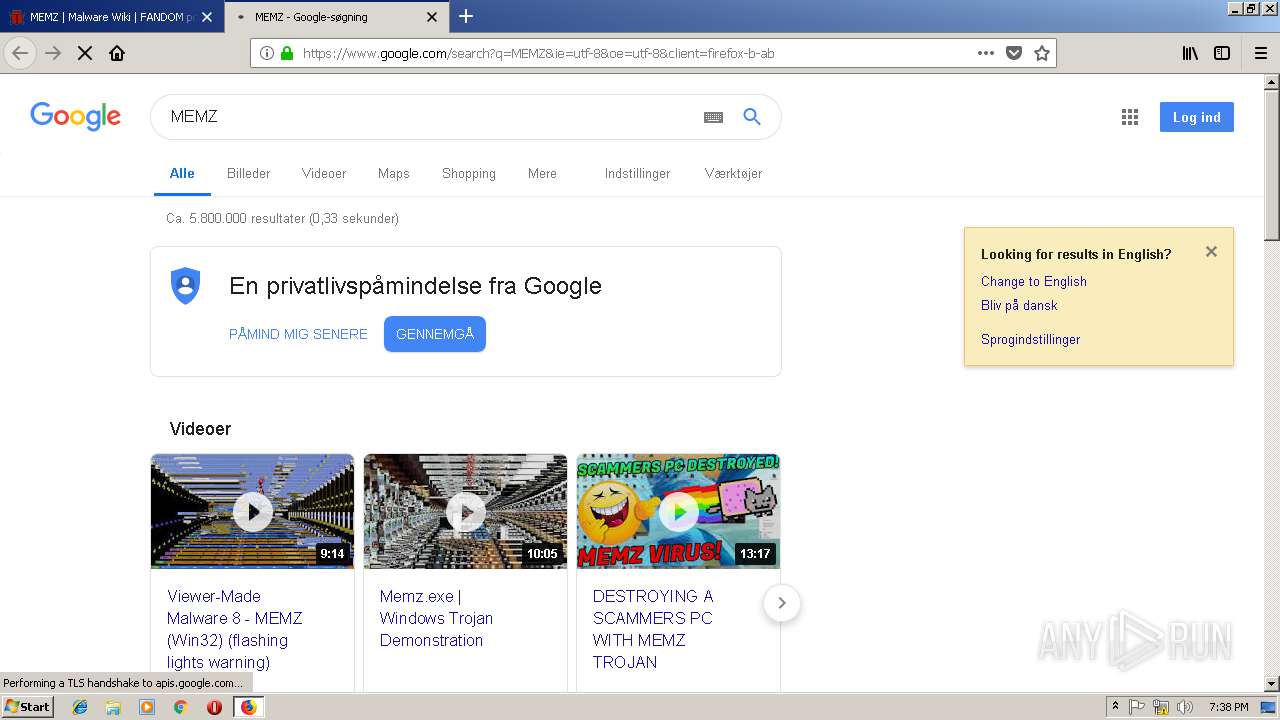Open a new browser tab
Viewport: 1280px width, 720px height.
[466, 16]
